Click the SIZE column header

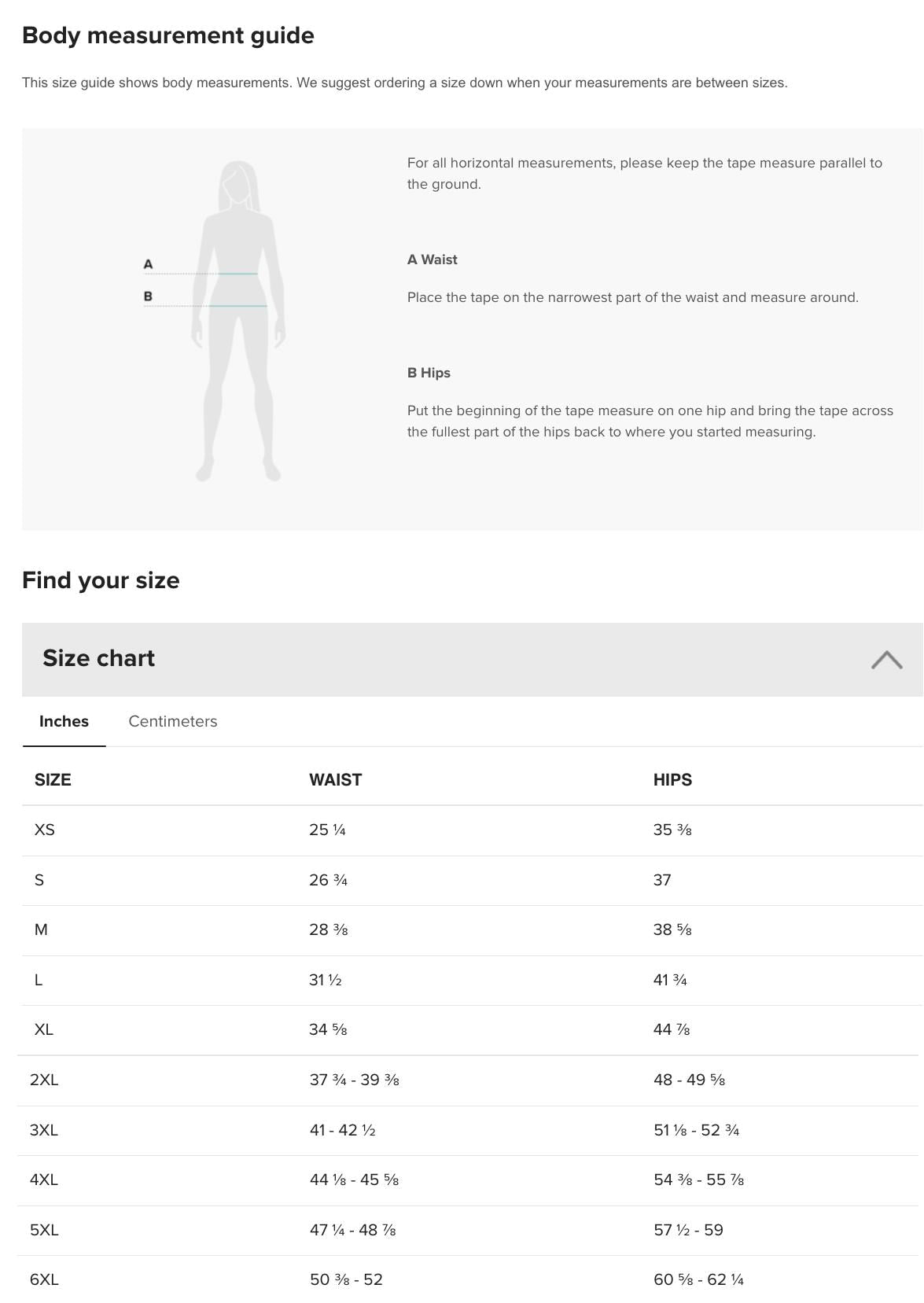click(x=52, y=780)
